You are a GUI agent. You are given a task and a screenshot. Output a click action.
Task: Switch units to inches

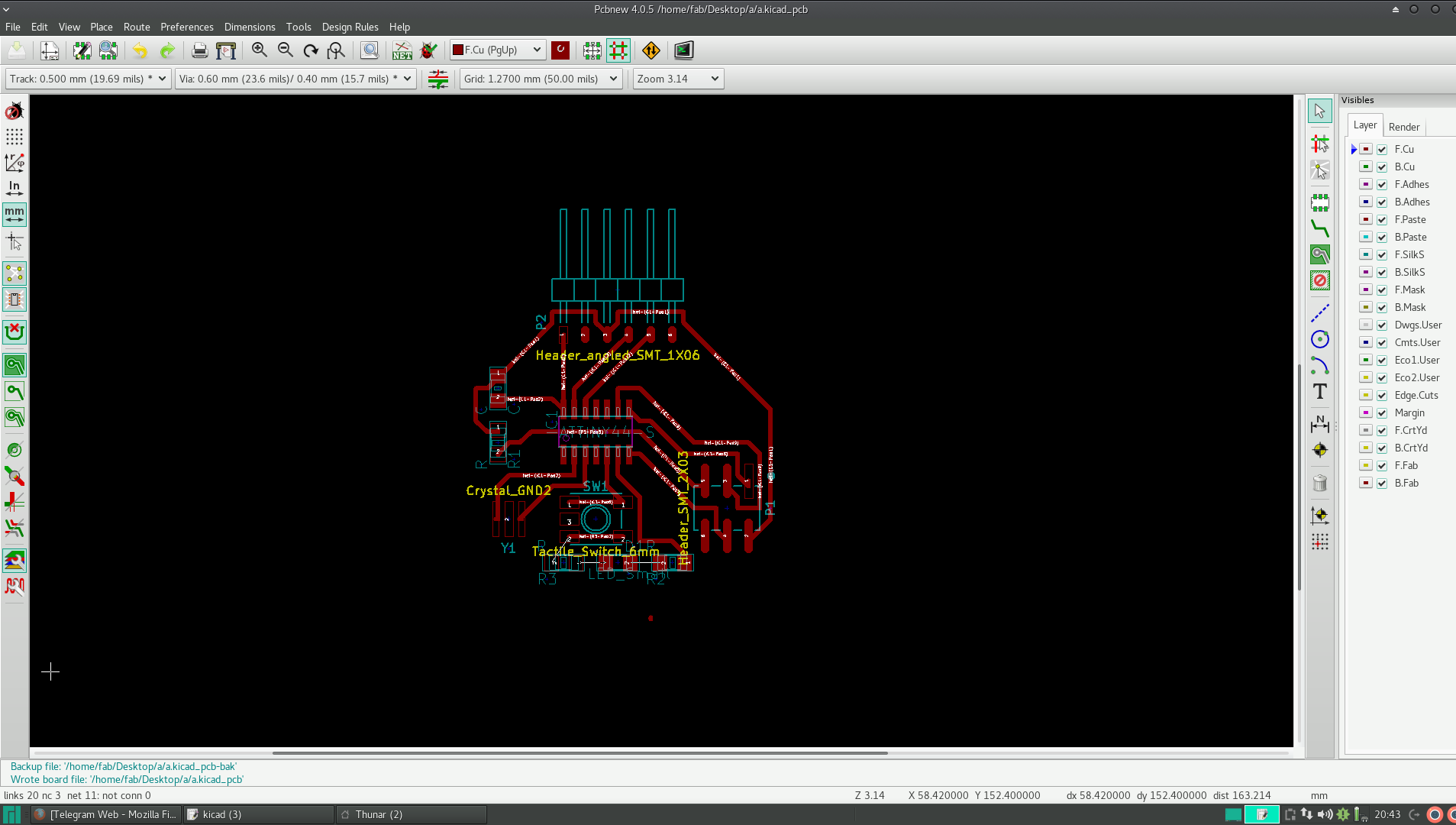[15, 189]
